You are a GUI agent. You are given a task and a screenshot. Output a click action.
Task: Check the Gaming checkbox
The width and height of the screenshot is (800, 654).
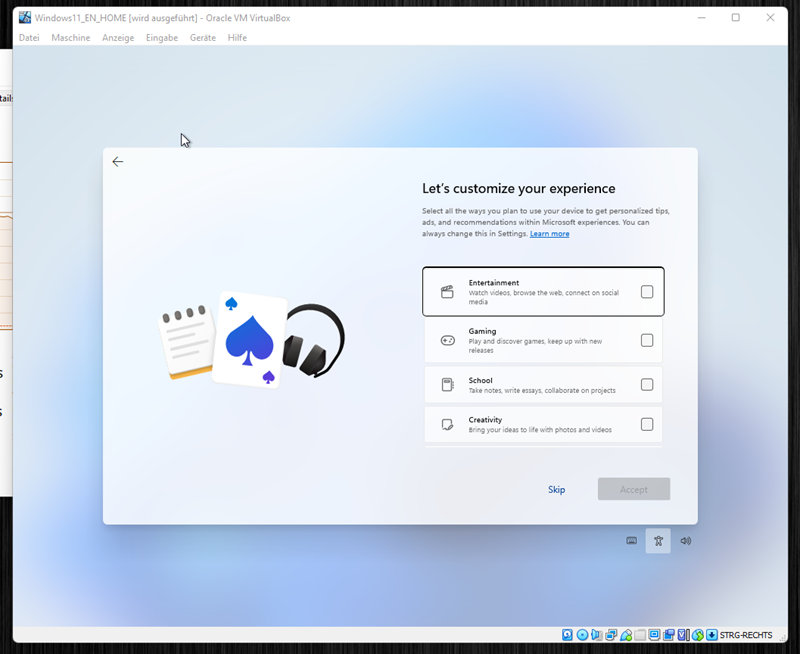(647, 340)
